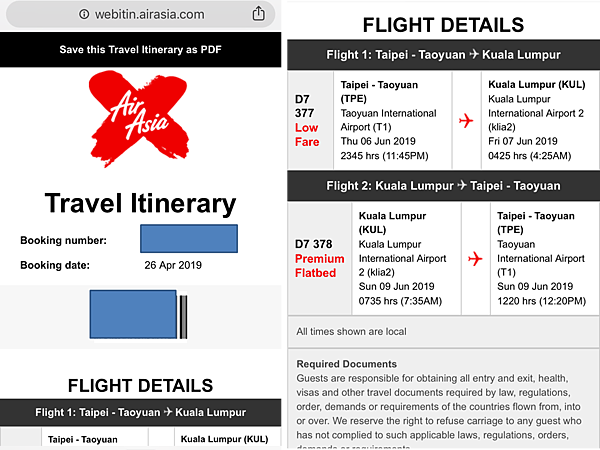Click the red plane icon for Flight 1
Viewport: 600px width, 450px height.
[465, 121]
